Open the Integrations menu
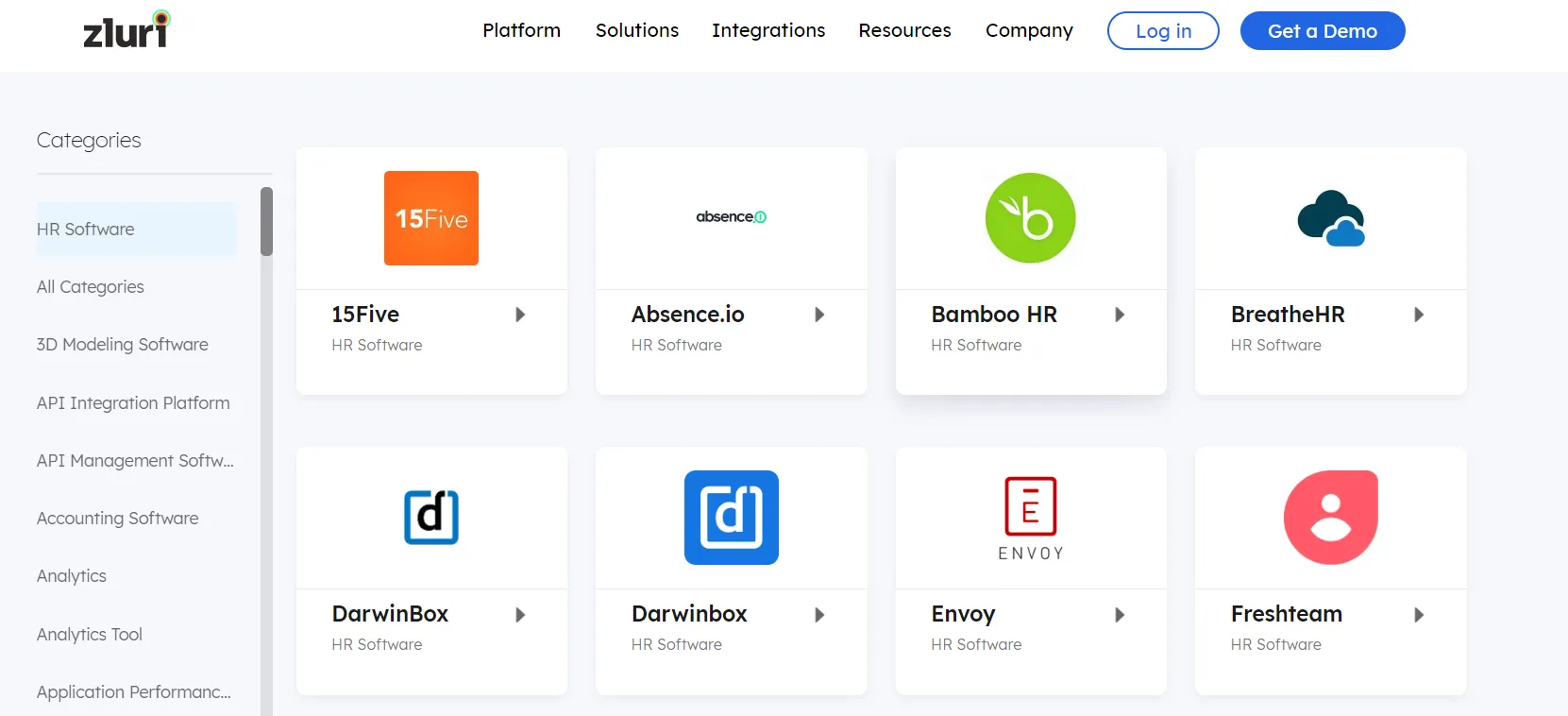 coord(768,30)
